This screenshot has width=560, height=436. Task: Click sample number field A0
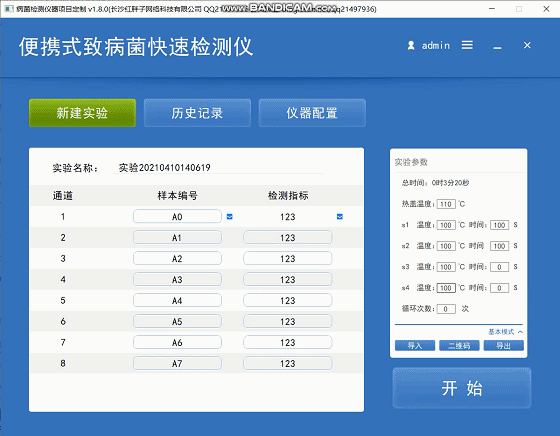pos(177,216)
